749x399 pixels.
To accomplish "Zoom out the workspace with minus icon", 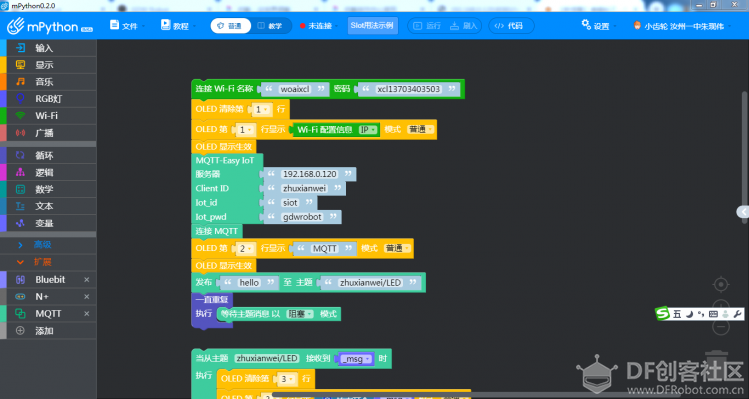I will click(x=721, y=327).
